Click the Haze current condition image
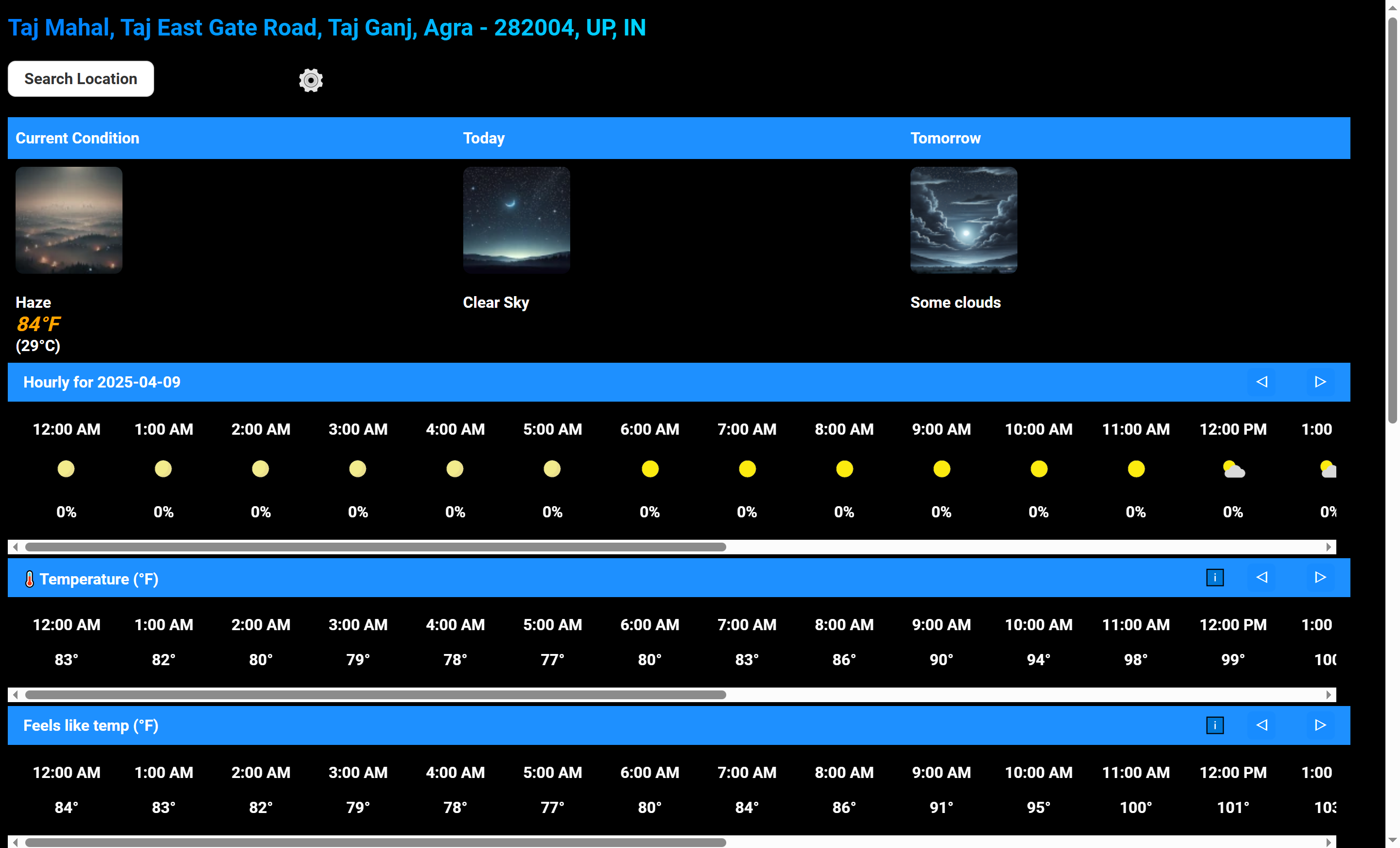Screen dimensions: 1400x848 [69, 220]
